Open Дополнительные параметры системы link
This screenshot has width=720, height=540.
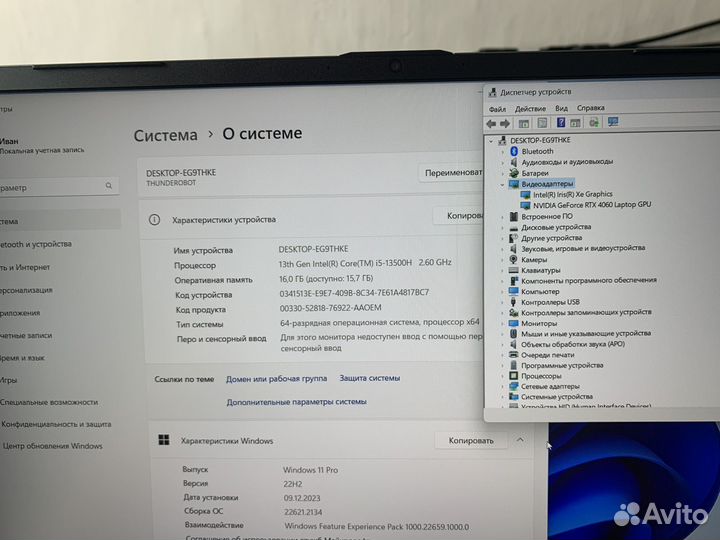pos(296,402)
